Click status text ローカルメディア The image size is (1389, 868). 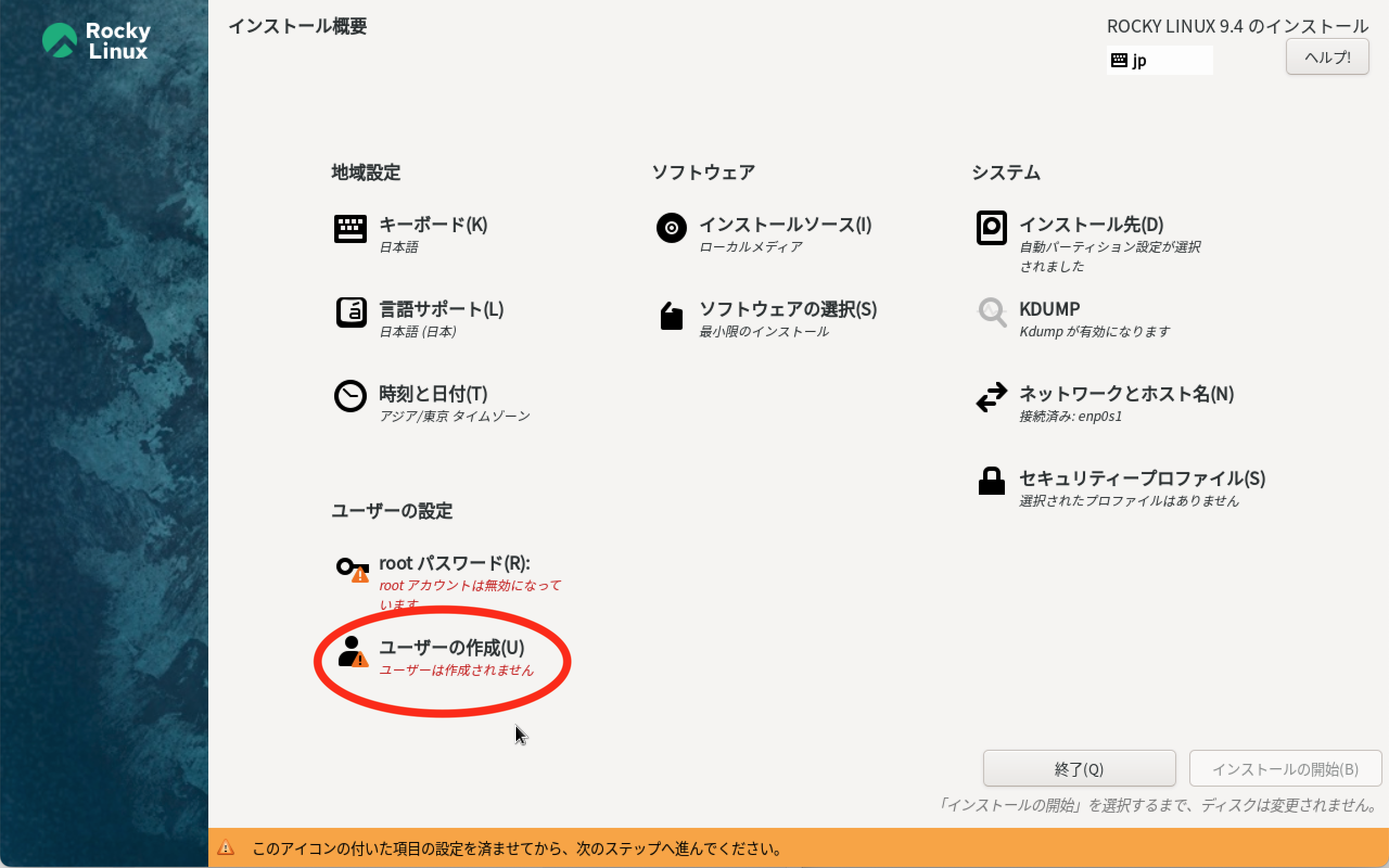(x=751, y=247)
